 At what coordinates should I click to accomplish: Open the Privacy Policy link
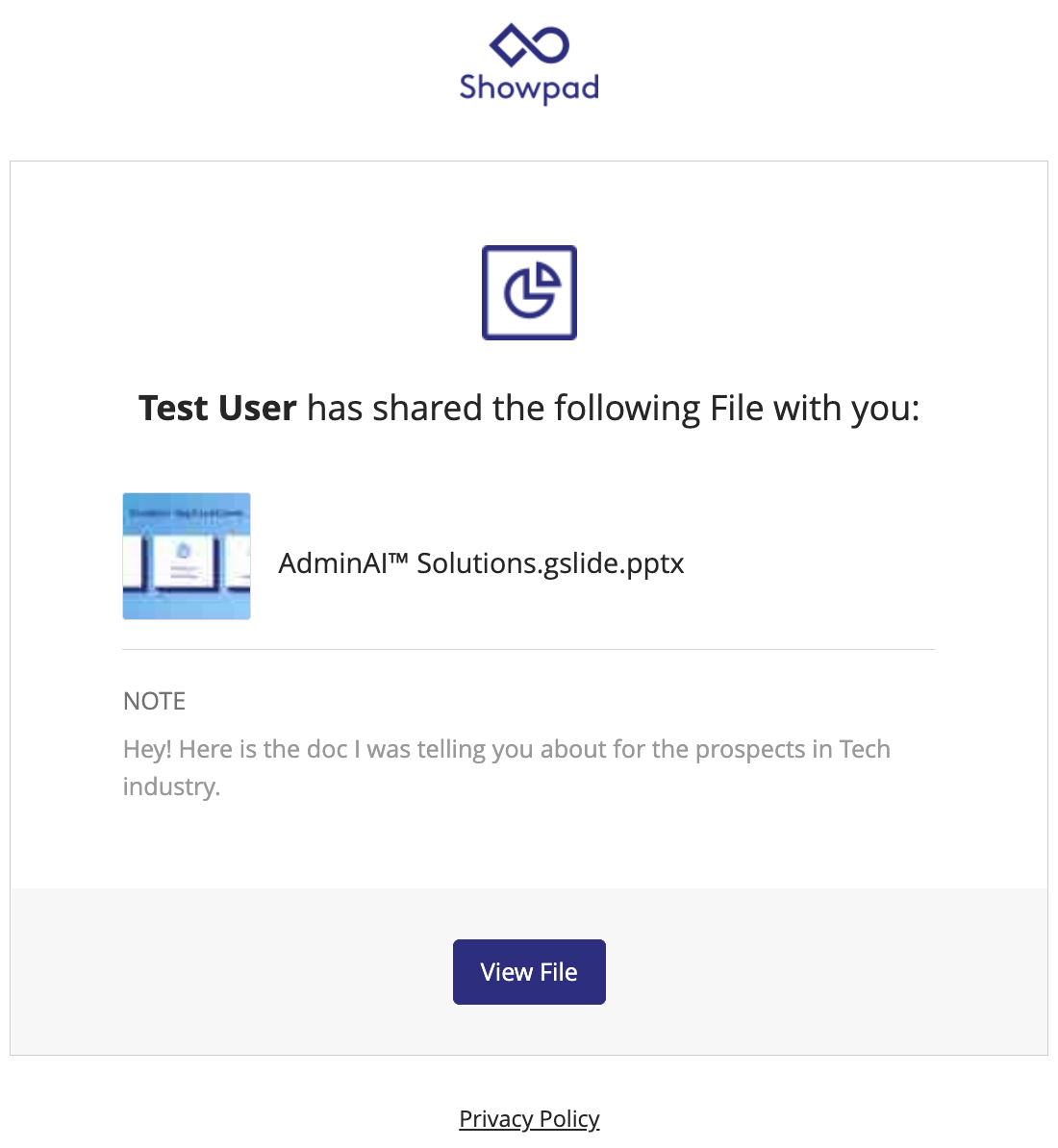529,1118
